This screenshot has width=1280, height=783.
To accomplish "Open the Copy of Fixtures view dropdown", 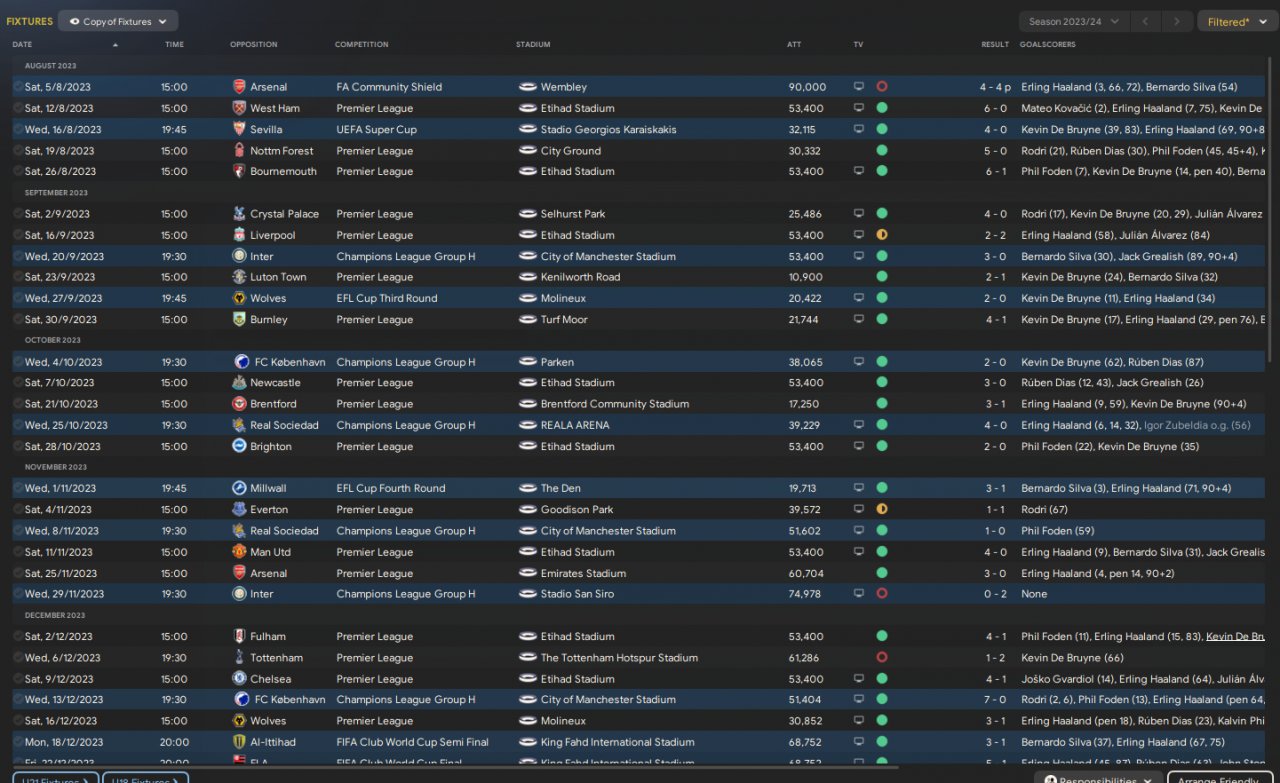I will (x=118, y=21).
